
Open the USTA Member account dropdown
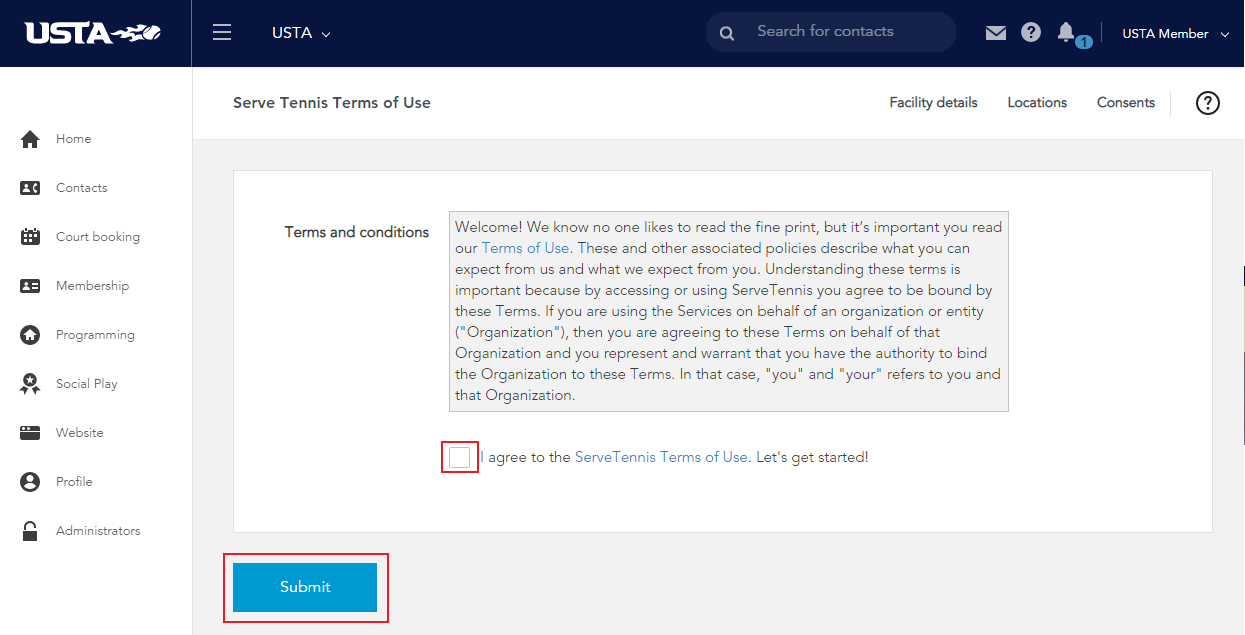click(x=1176, y=34)
